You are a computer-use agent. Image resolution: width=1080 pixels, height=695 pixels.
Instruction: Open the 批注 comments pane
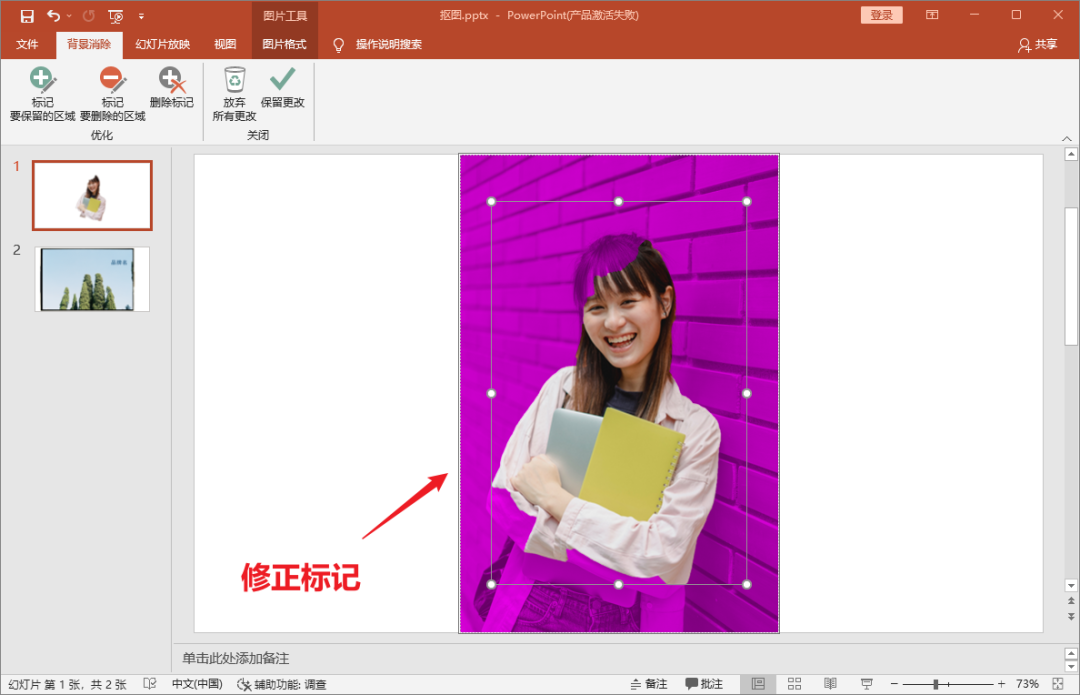pyautogui.click(x=704, y=684)
